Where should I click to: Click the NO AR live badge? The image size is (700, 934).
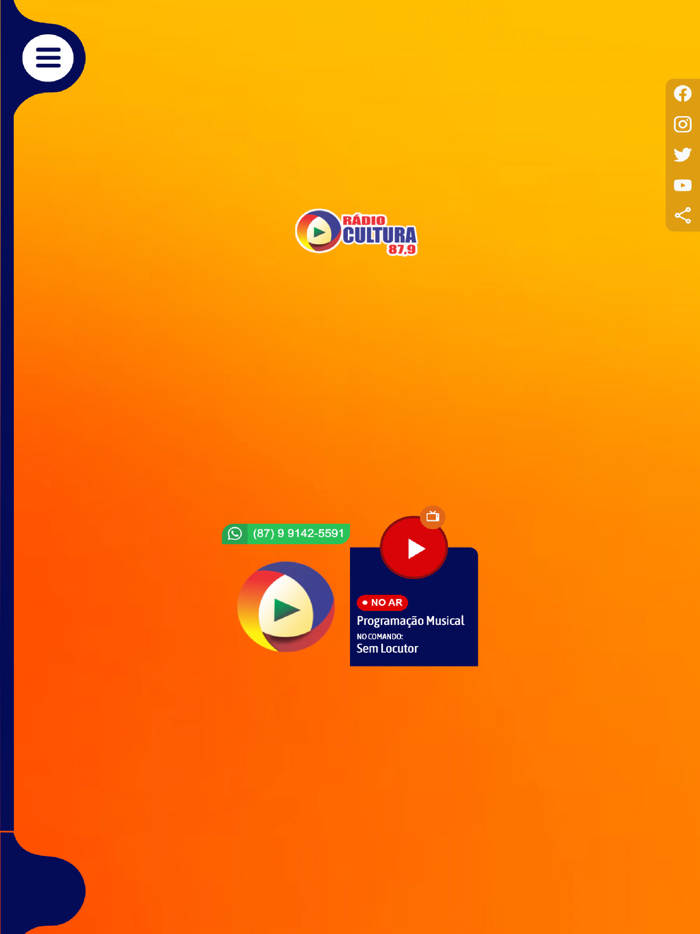pyautogui.click(x=382, y=603)
